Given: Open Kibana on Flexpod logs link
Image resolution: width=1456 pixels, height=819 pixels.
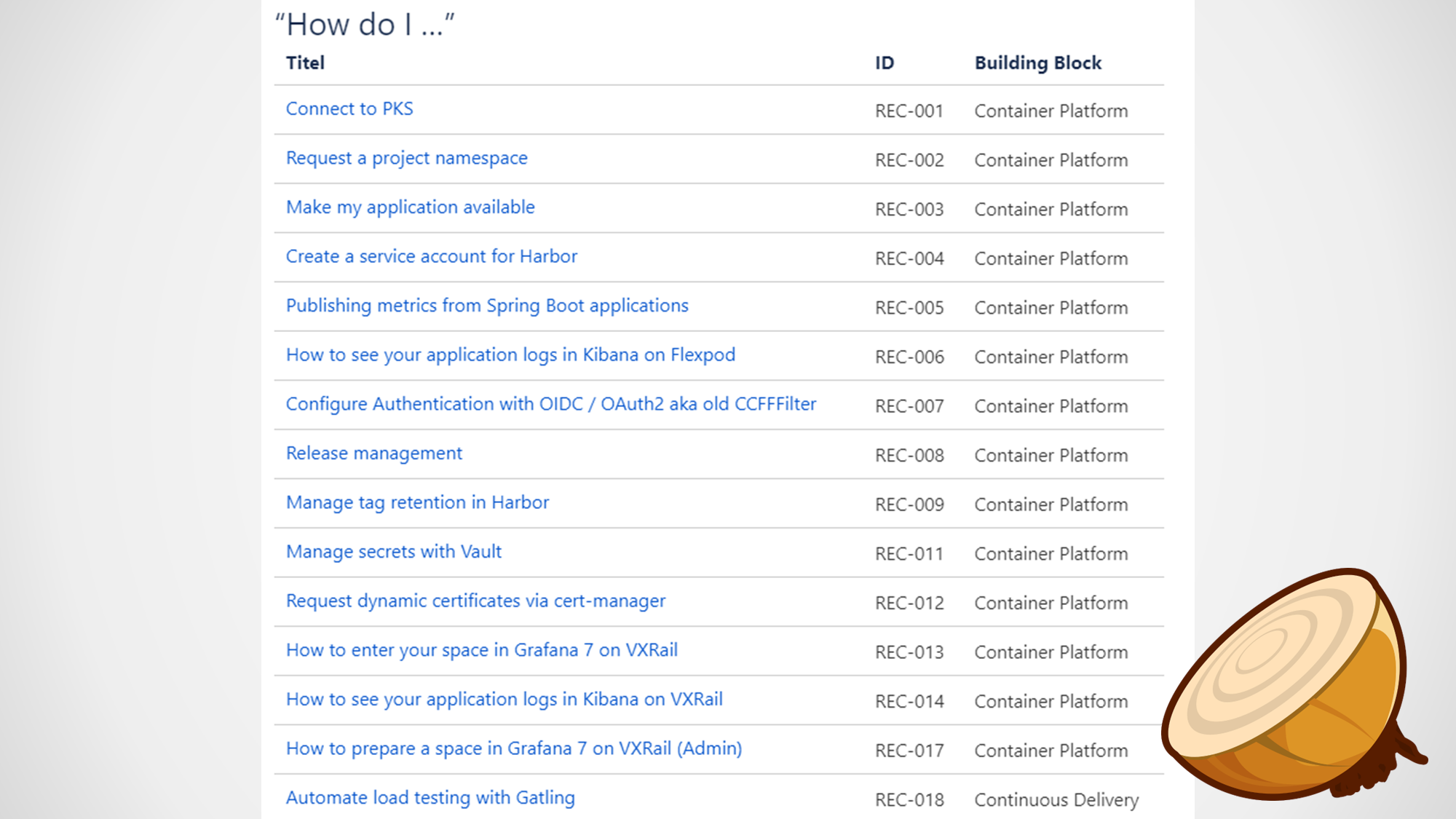Looking at the screenshot, I should (x=510, y=355).
